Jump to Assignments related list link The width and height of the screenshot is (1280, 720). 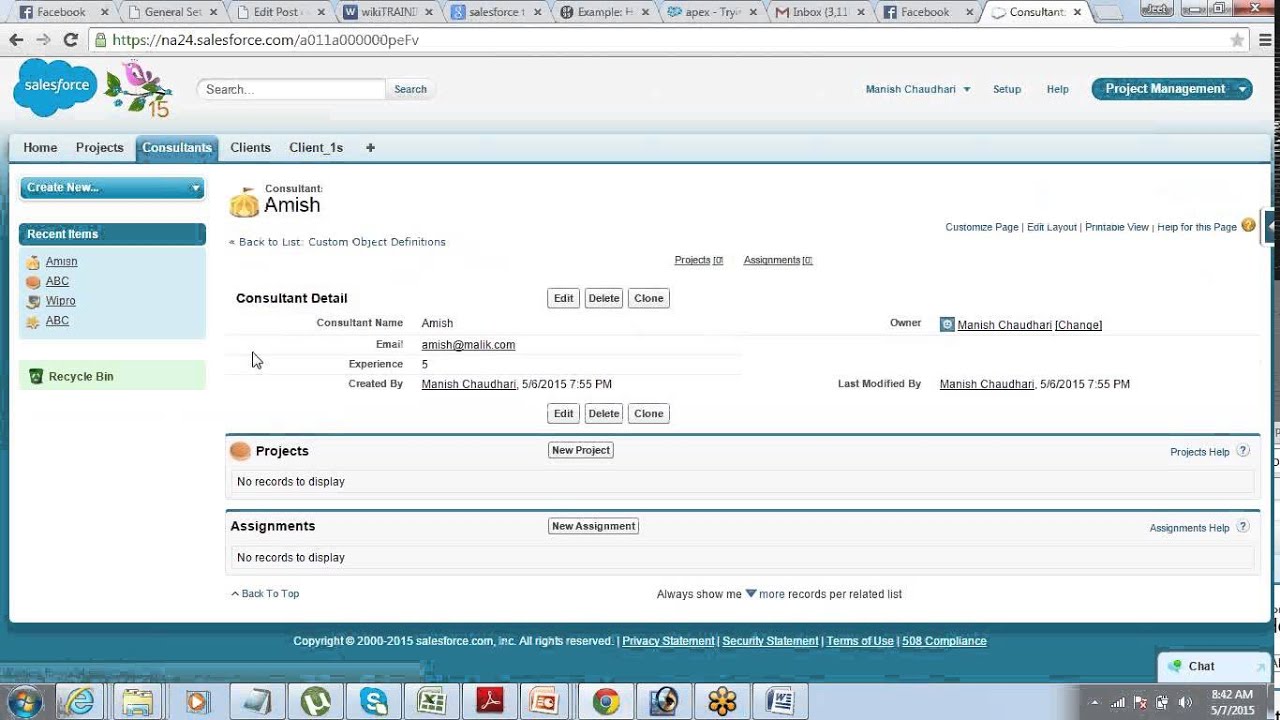778,260
